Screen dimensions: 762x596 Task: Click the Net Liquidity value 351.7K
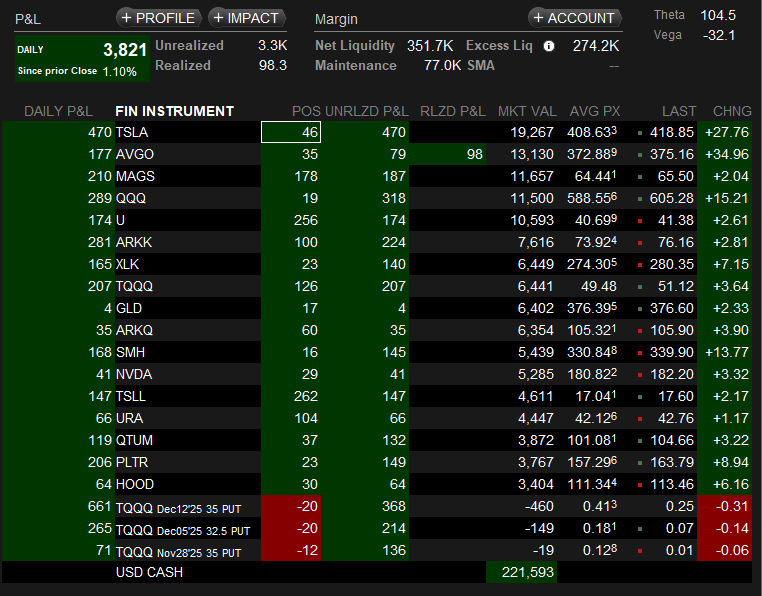[x=430, y=46]
